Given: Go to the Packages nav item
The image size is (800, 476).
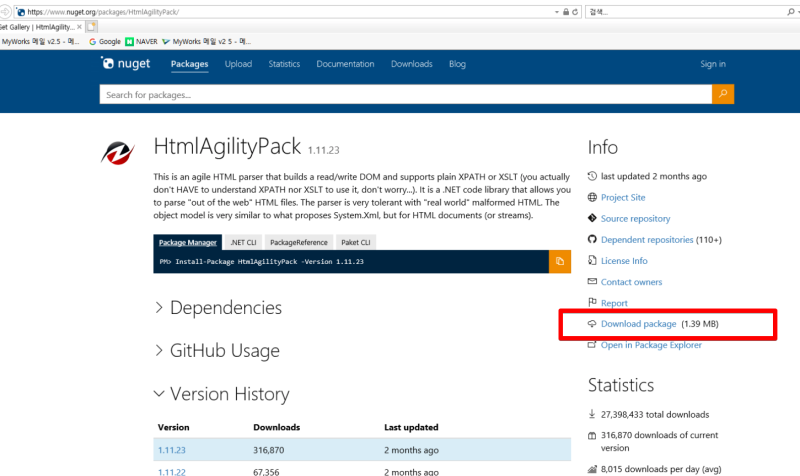Looking at the screenshot, I should pos(189,64).
